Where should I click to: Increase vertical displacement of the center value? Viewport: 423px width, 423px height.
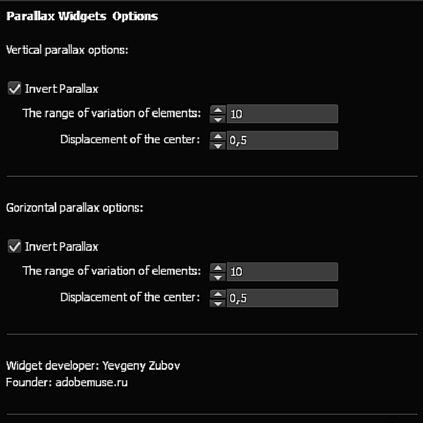[218, 136]
